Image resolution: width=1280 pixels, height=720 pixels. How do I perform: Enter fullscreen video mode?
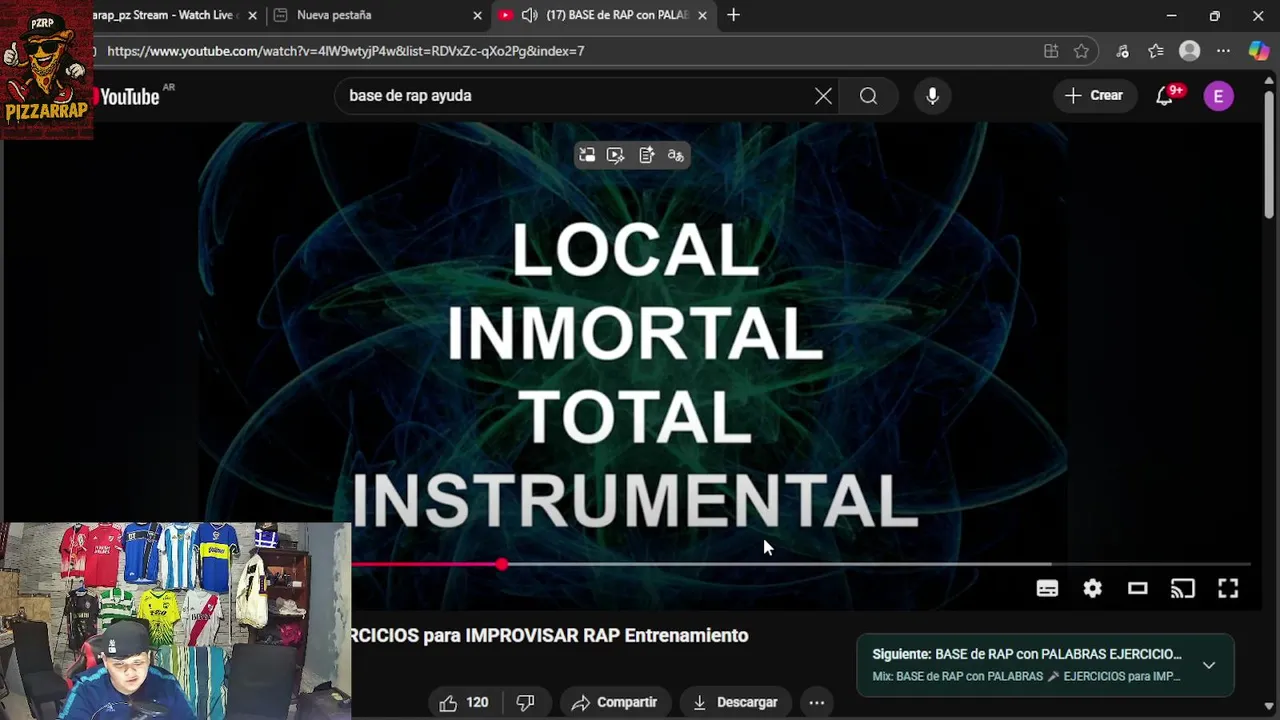(x=1227, y=588)
